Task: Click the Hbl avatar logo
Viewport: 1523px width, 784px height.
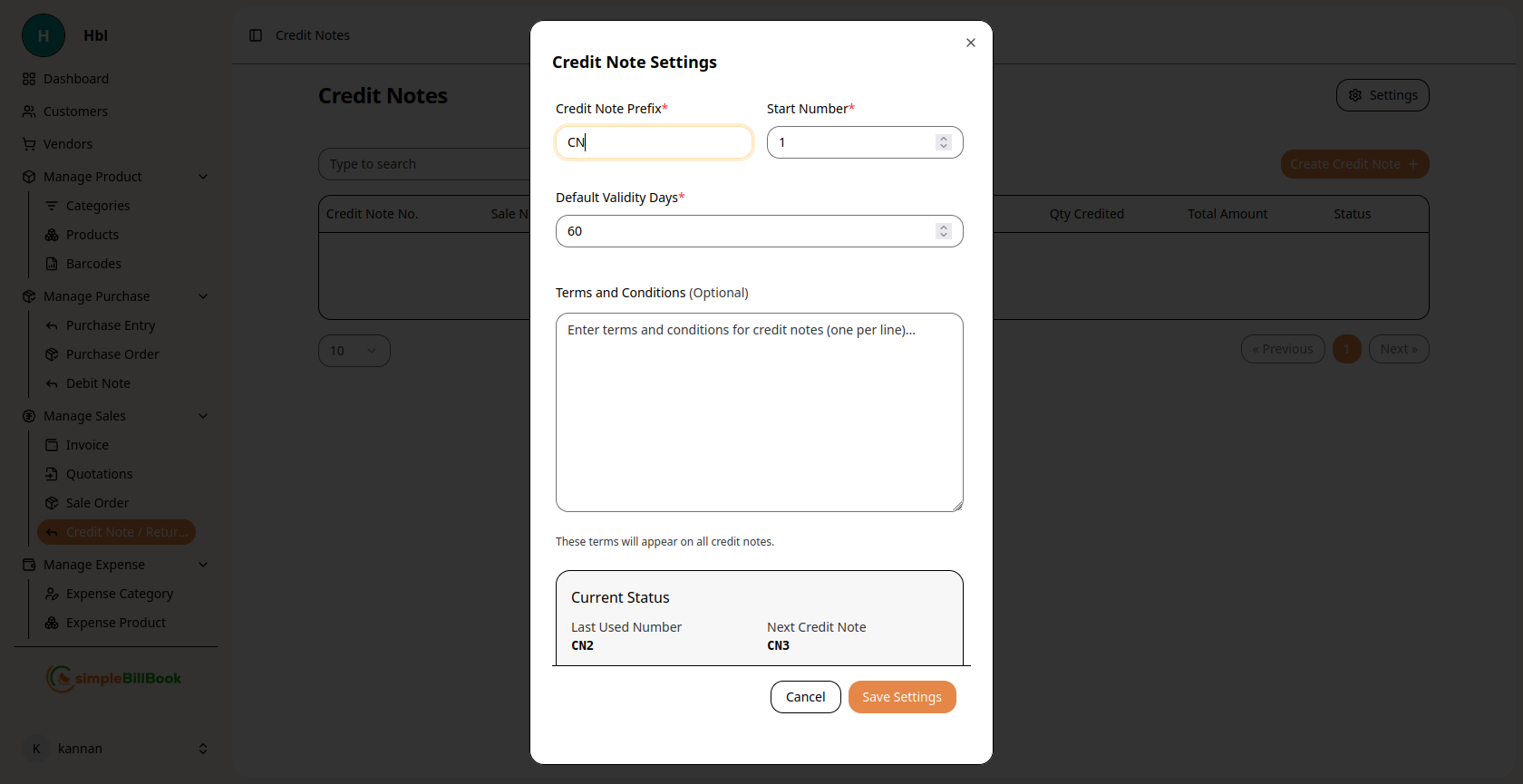Action: pyautogui.click(x=44, y=35)
